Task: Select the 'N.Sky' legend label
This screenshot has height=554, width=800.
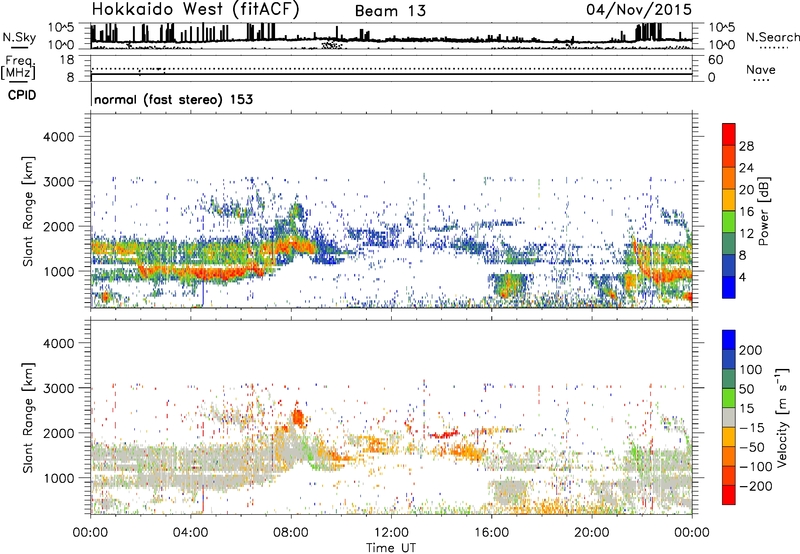Action: pos(19,37)
